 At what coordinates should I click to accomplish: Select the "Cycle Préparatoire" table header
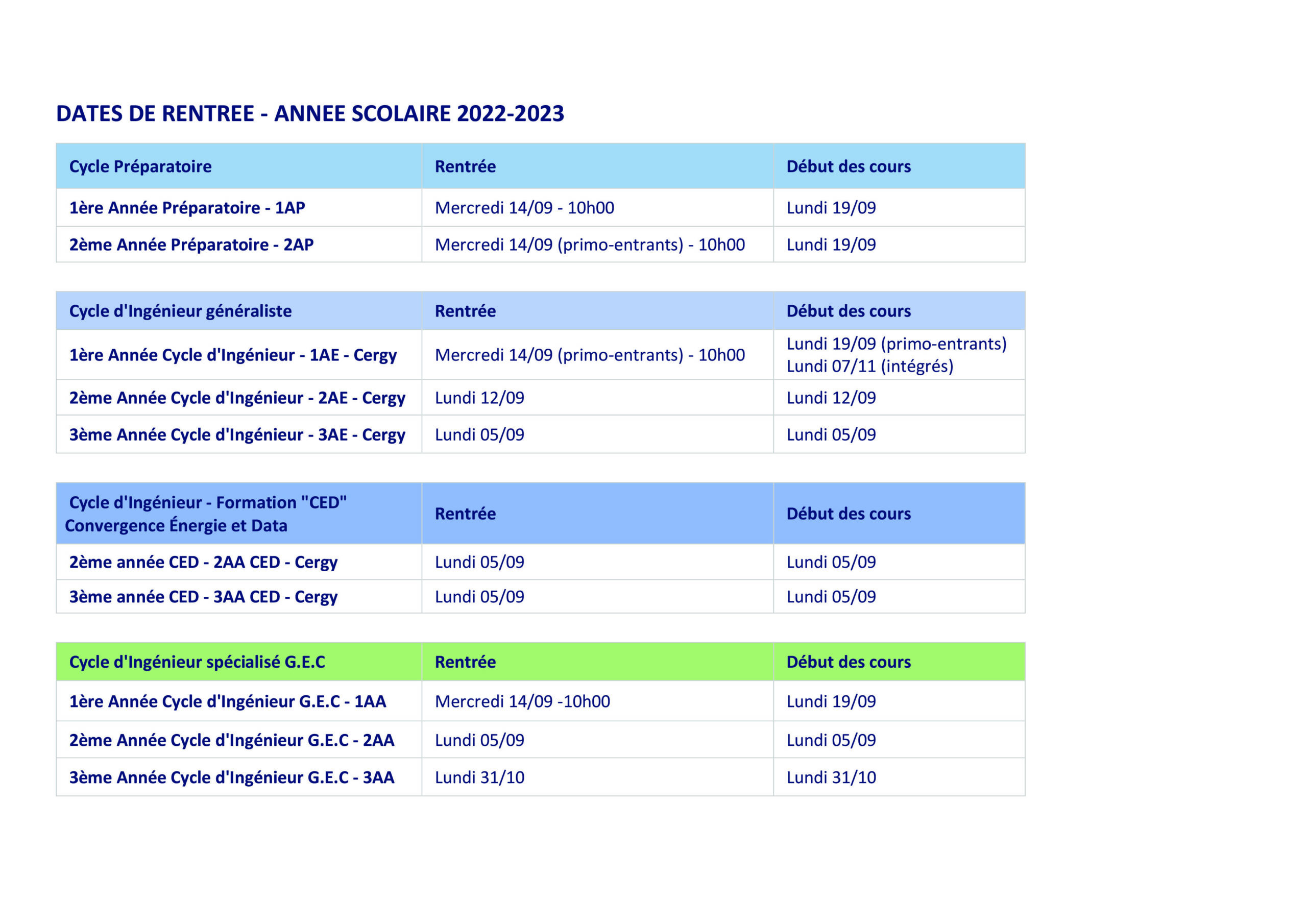tap(140, 167)
